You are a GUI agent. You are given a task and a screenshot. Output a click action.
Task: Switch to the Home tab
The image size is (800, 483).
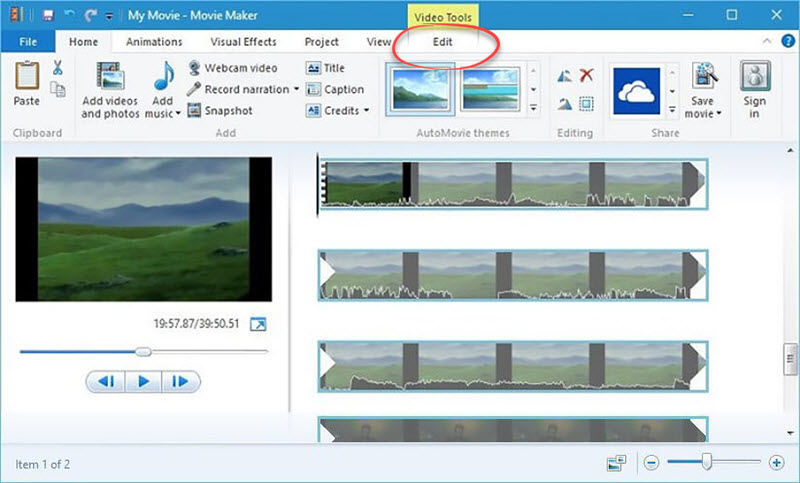pyautogui.click(x=83, y=42)
